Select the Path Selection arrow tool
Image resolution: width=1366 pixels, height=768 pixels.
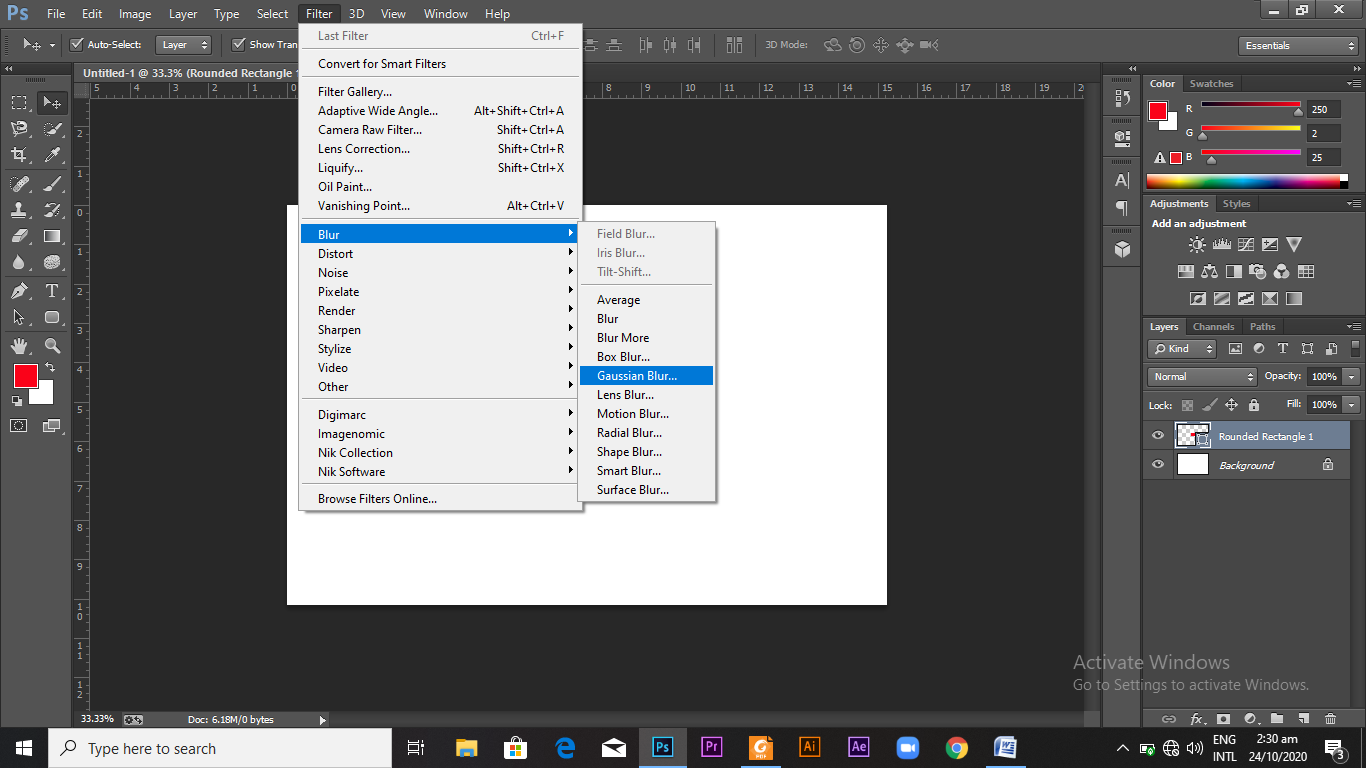click(19, 318)
